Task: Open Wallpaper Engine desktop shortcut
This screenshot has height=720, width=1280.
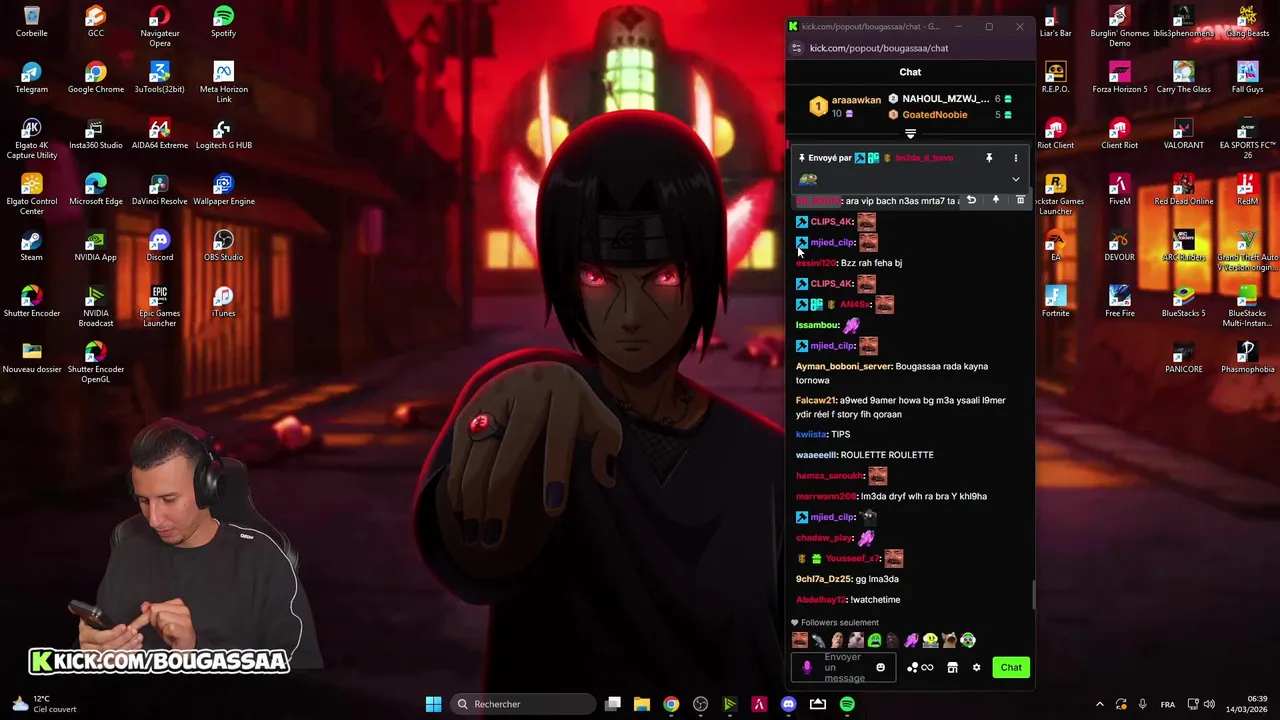Action: point(224,190)
